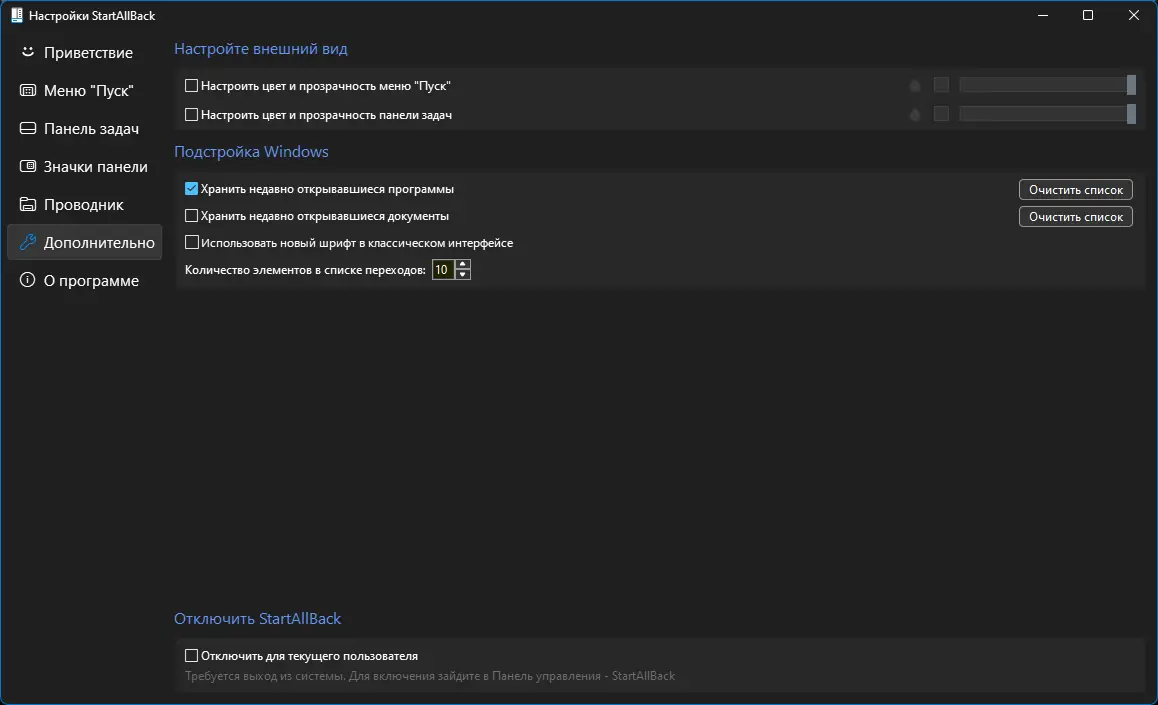Open the О программе section
The height and width of the screenshot is (705, 1158).
tap(90, 281)
